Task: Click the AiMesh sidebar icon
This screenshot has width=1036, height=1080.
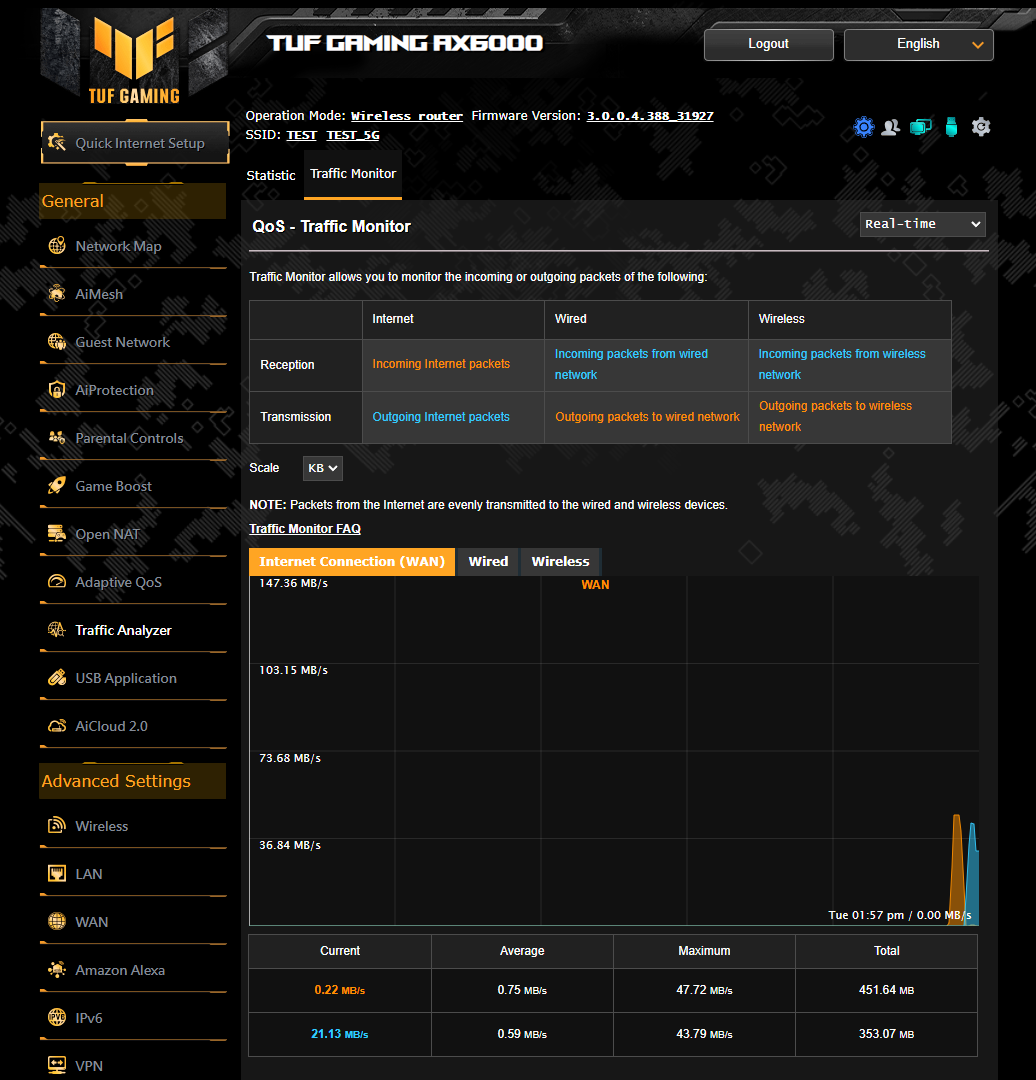Action: point(56,294)
